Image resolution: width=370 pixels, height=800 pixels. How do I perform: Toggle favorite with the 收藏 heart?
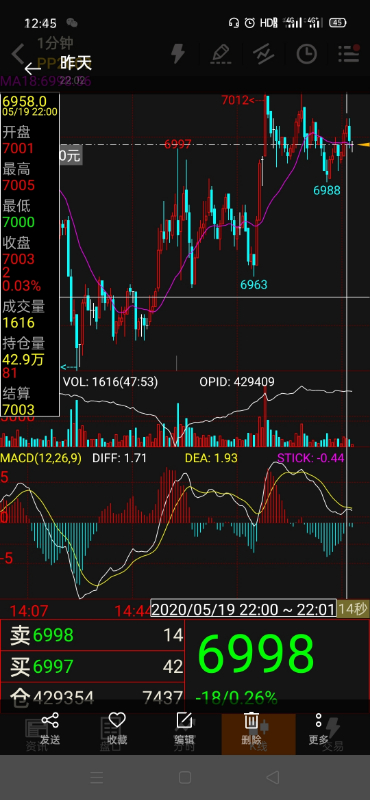[x=117, y=729]
